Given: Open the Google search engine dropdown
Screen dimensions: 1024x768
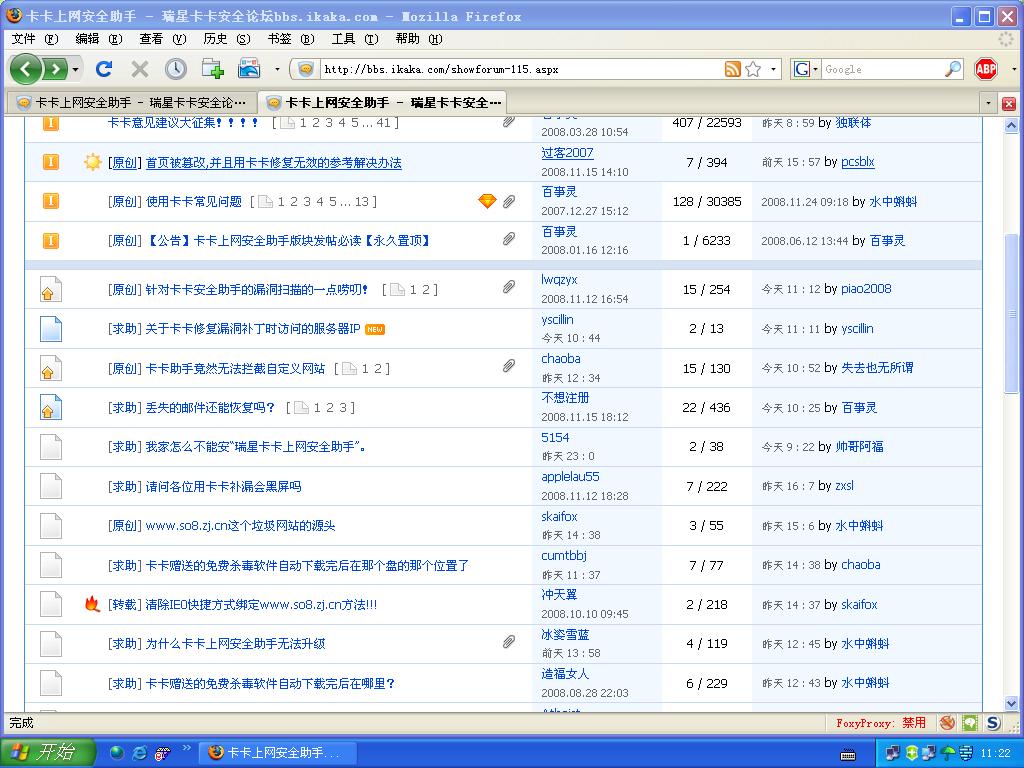Looking at the screenshot, I should coord(805,69).
